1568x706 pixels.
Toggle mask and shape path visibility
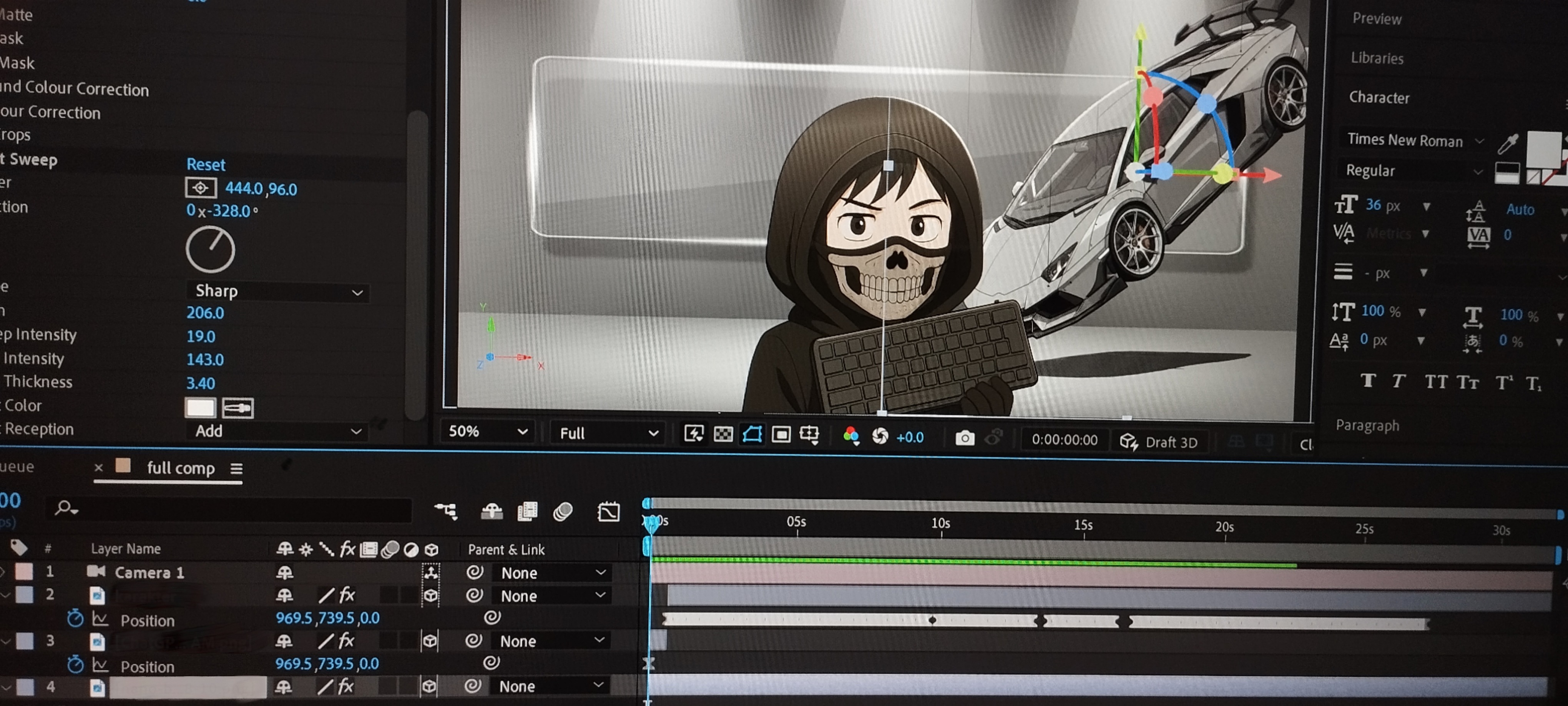click(752, 434)
